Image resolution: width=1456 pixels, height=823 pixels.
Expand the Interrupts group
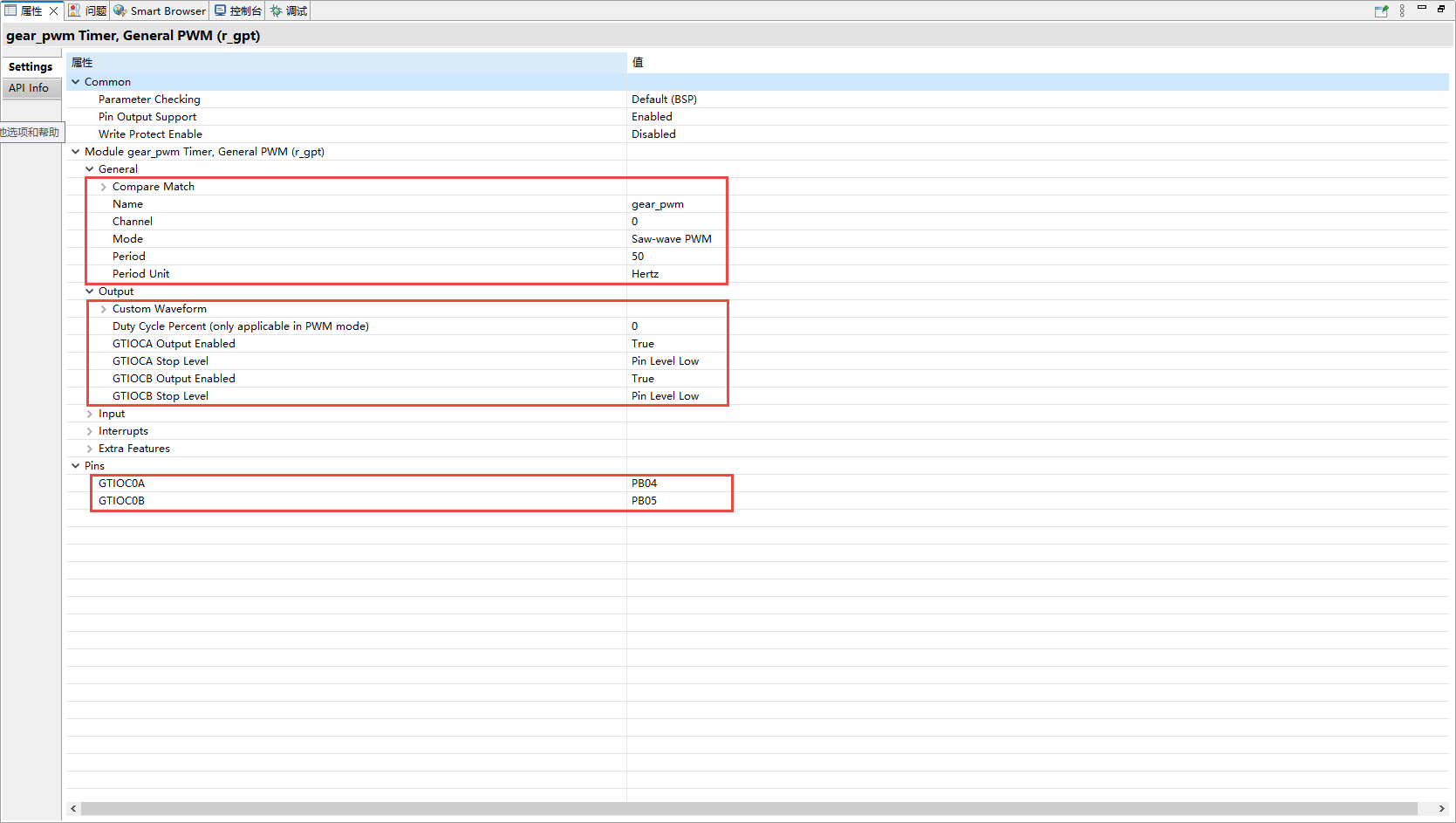coord(89,431)
